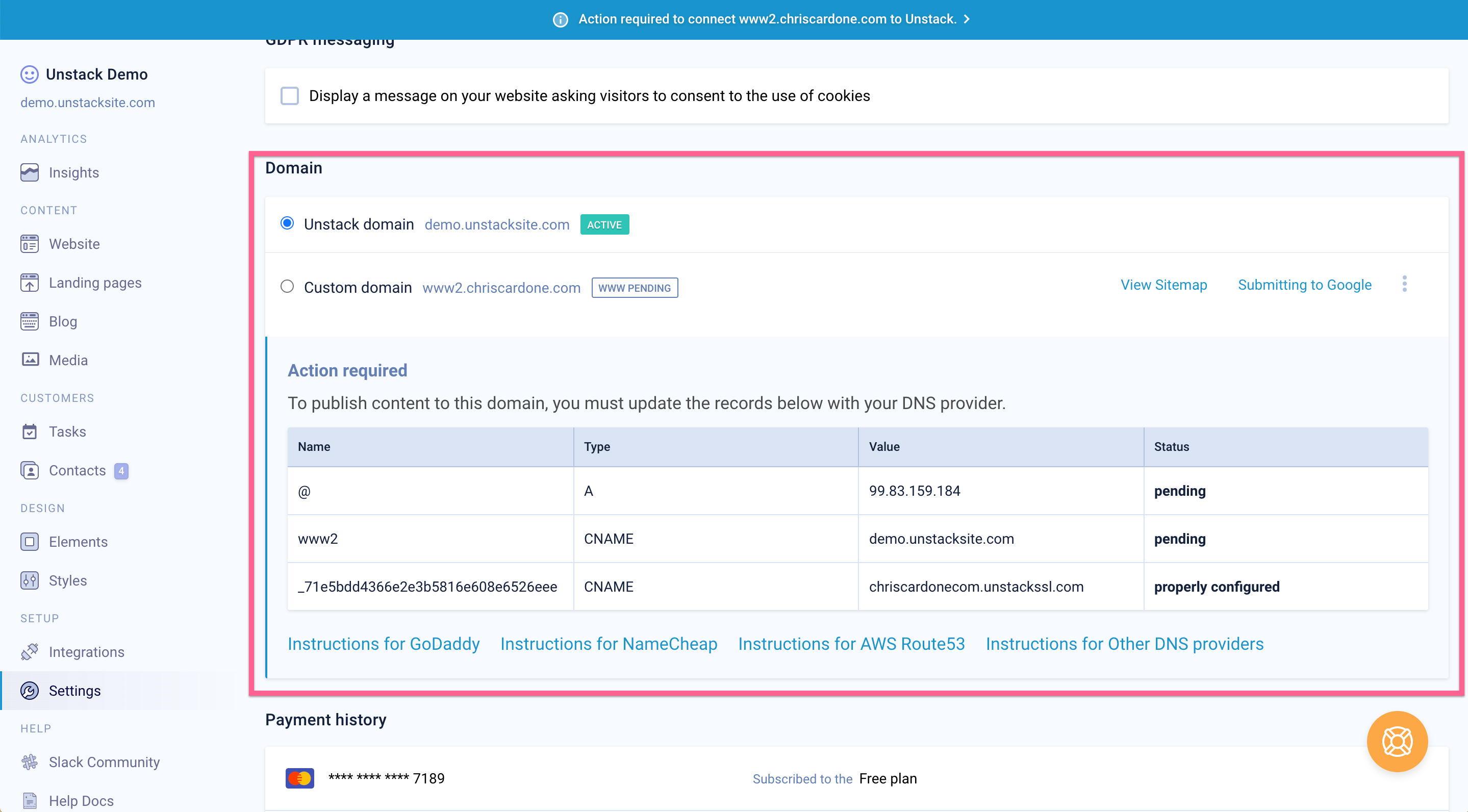Select the Custom domain radio button
1468x812 pixels.
pos(287,287)
